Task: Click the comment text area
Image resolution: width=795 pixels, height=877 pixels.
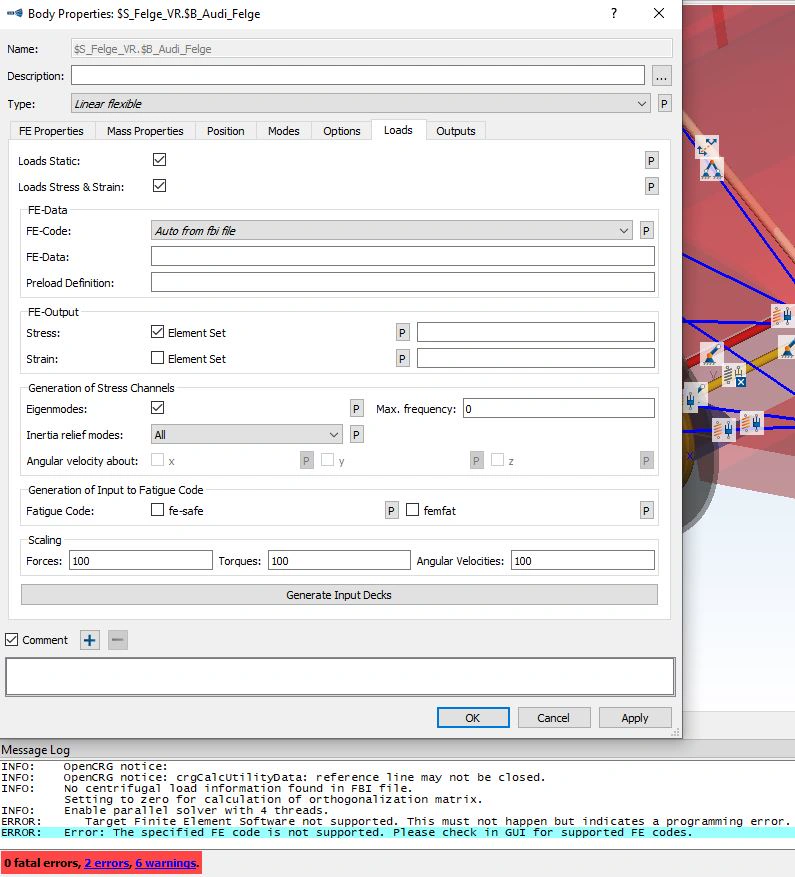Action: click(x=340, y=677)
